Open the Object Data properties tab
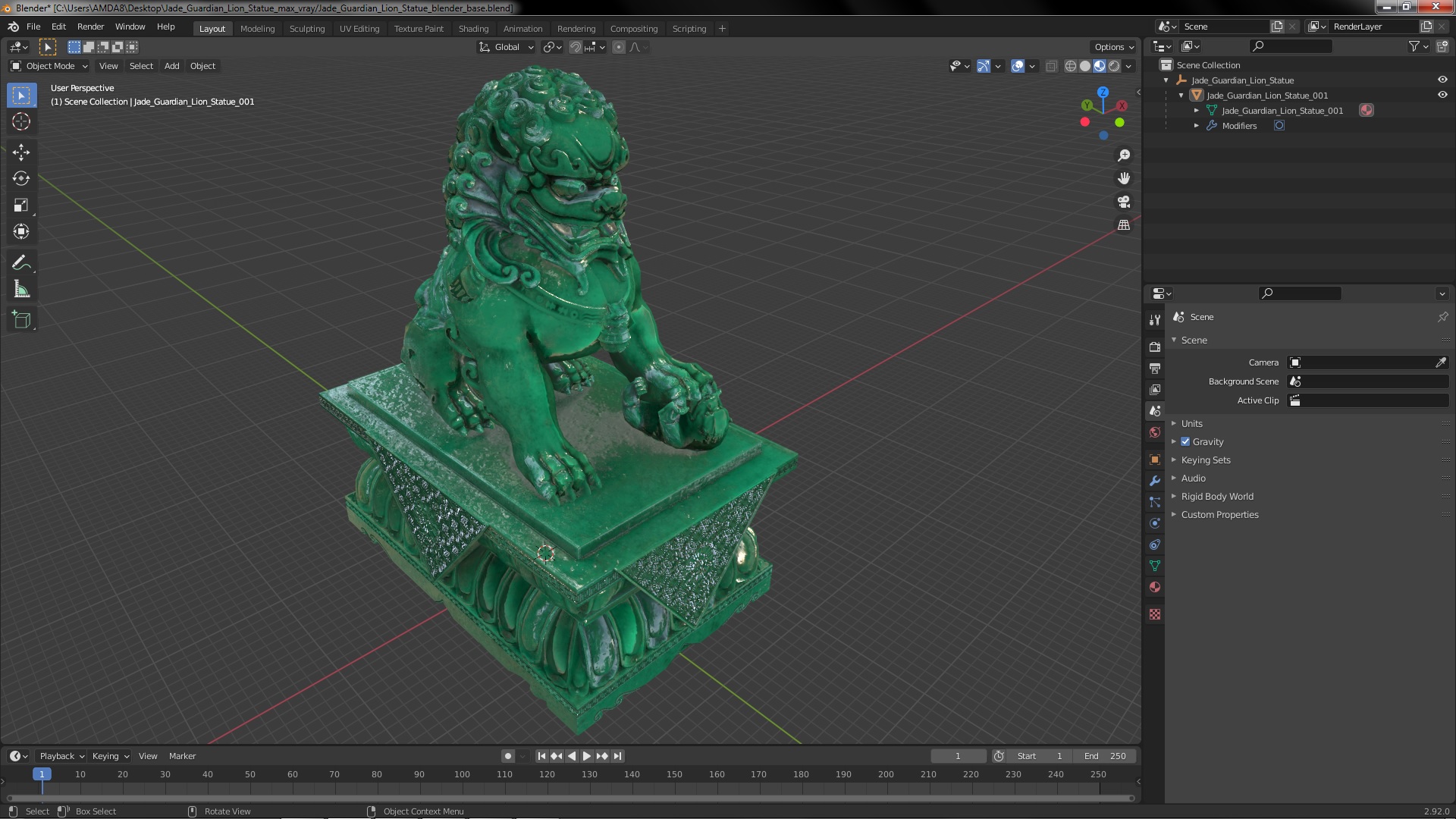Viewport: 1456px width, 819px height. [x=1155, y=566]
